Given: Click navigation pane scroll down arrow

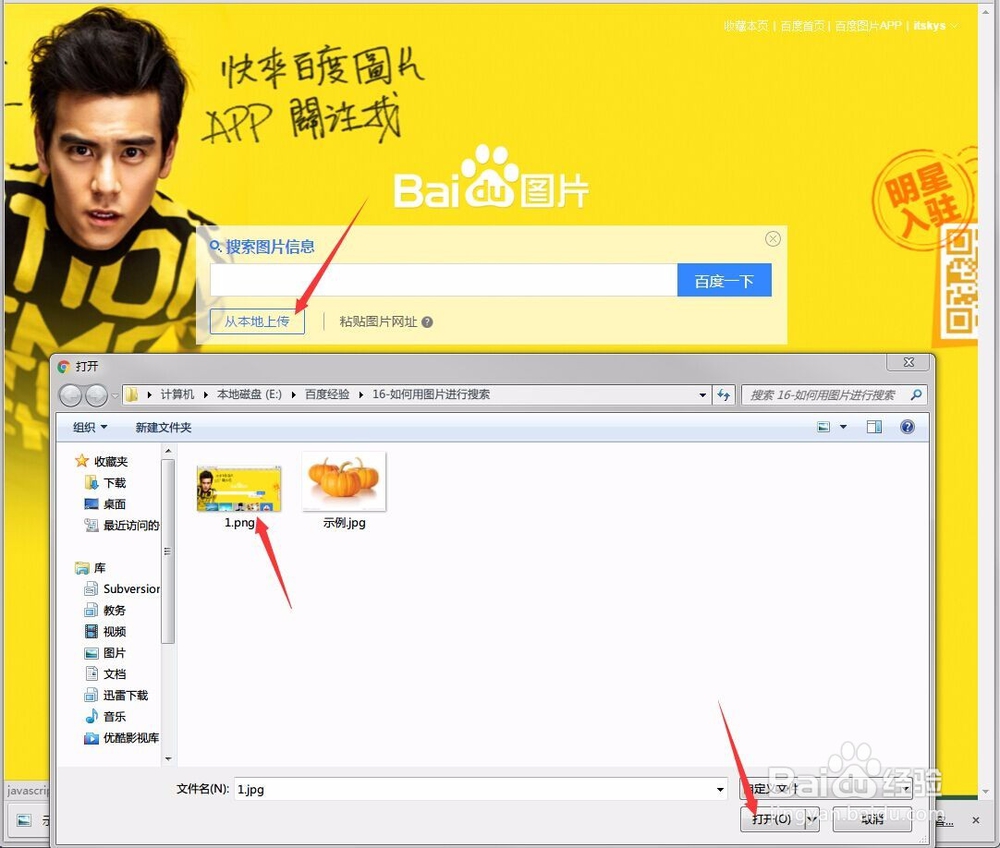Looking at the screenshot, I should (x=168, y=758).
